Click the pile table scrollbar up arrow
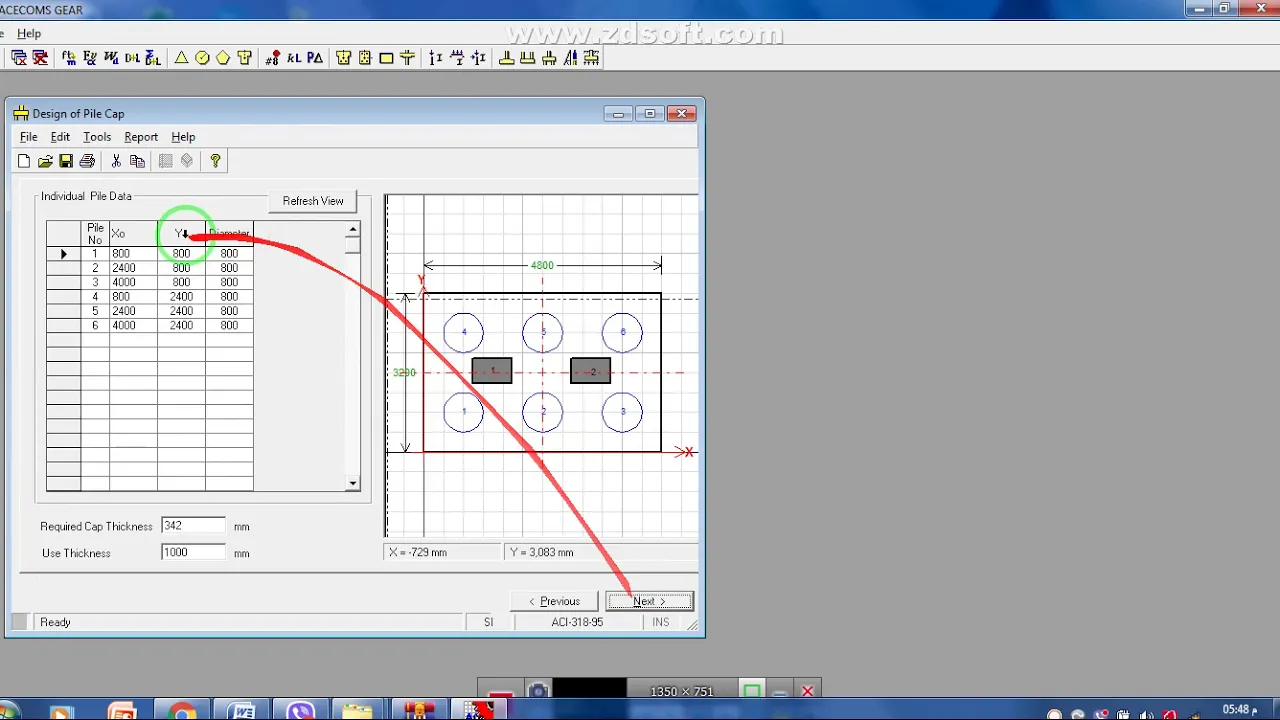 click(352, 229)
